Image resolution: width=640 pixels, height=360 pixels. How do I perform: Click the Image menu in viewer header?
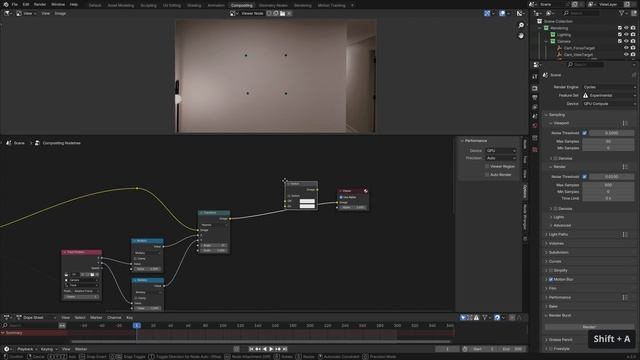click(60, 13)
